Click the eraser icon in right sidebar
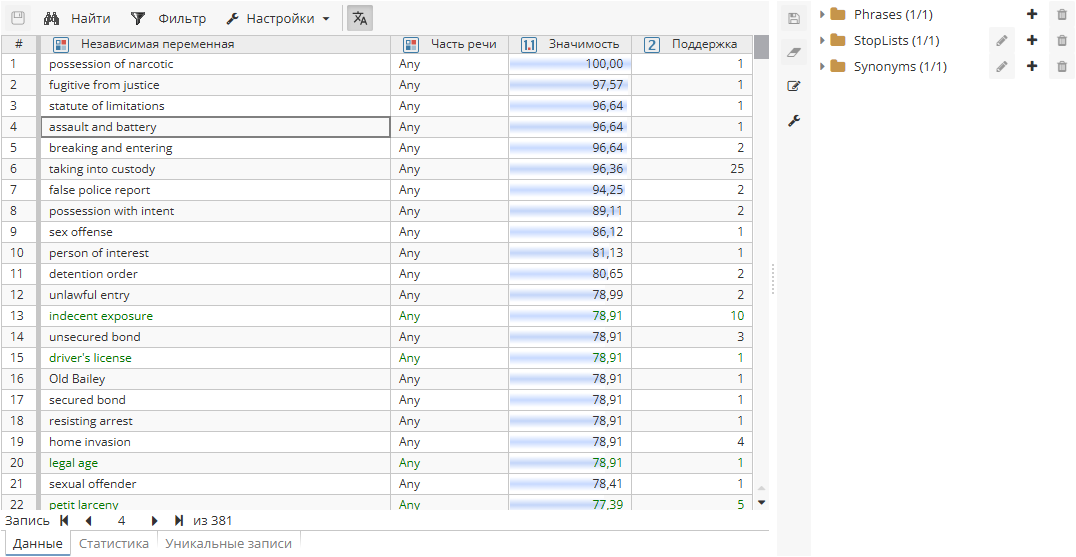1076x557 pixels. (x=794, y=52)
